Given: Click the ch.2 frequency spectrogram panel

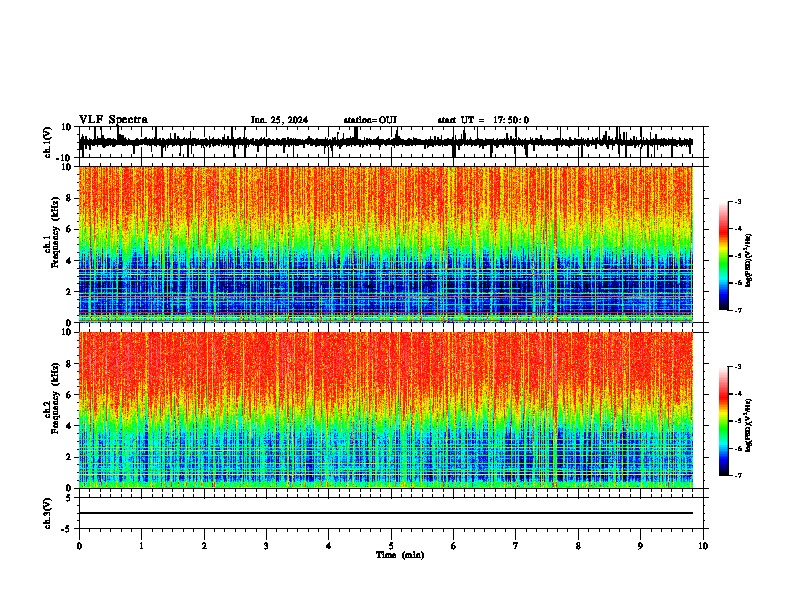Looking at the screenshot, I should (385, 410).
